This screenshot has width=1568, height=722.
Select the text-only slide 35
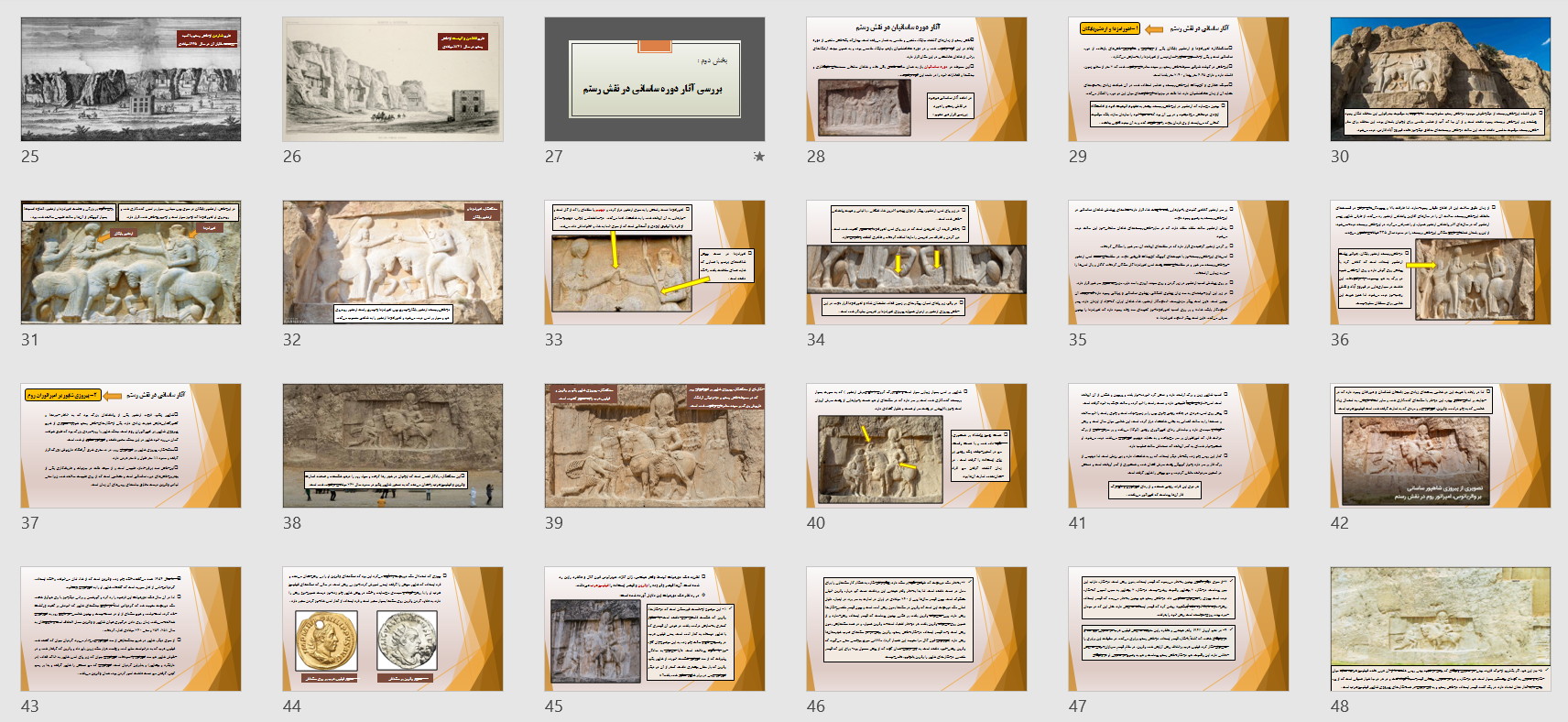(1179, 262)
